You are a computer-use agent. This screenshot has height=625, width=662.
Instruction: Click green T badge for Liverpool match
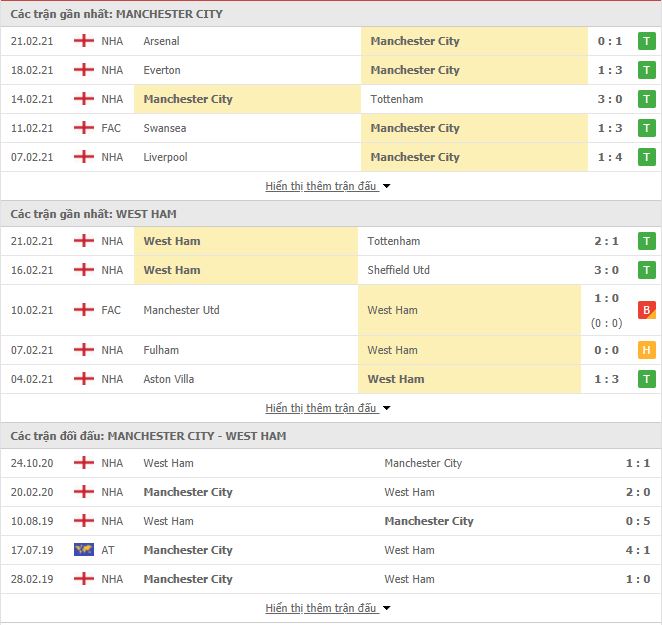[646, 157]
